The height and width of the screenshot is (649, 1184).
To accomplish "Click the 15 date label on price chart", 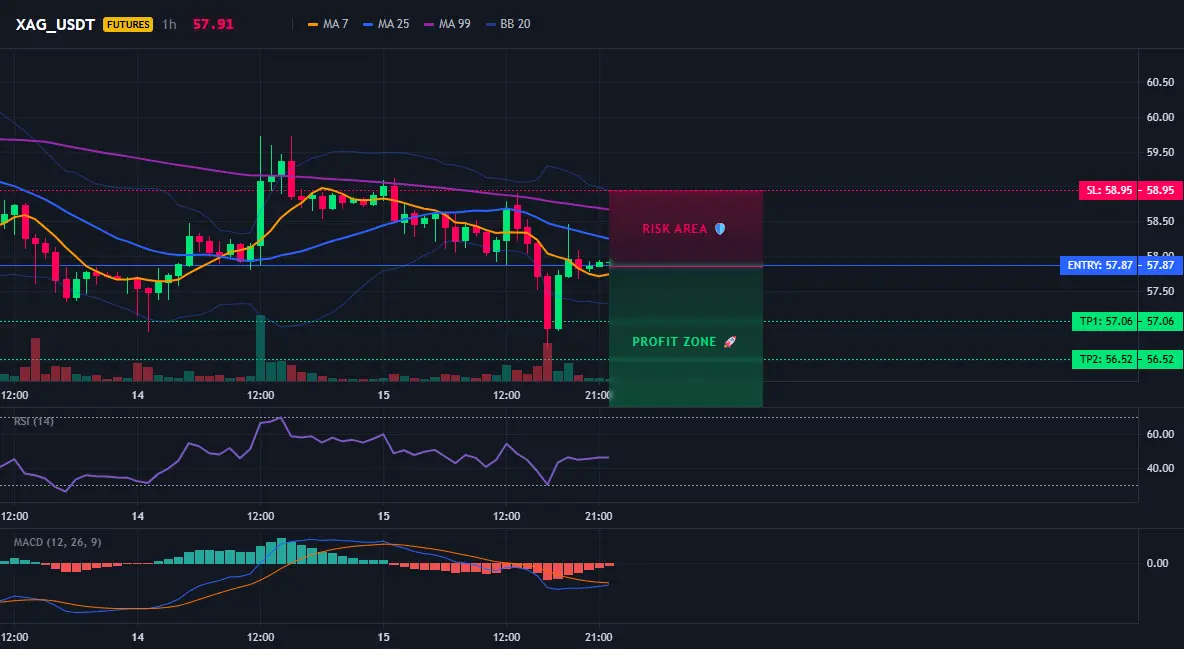I will point(384,395).
